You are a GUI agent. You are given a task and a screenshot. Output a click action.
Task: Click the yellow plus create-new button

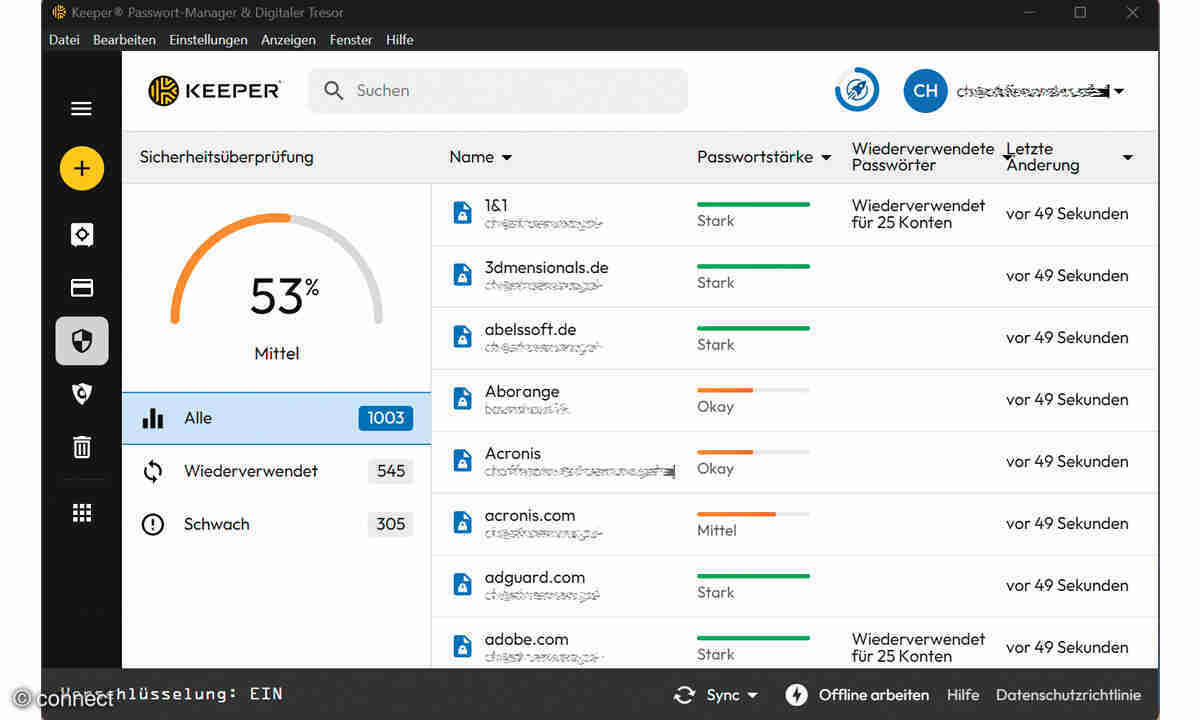82,169
